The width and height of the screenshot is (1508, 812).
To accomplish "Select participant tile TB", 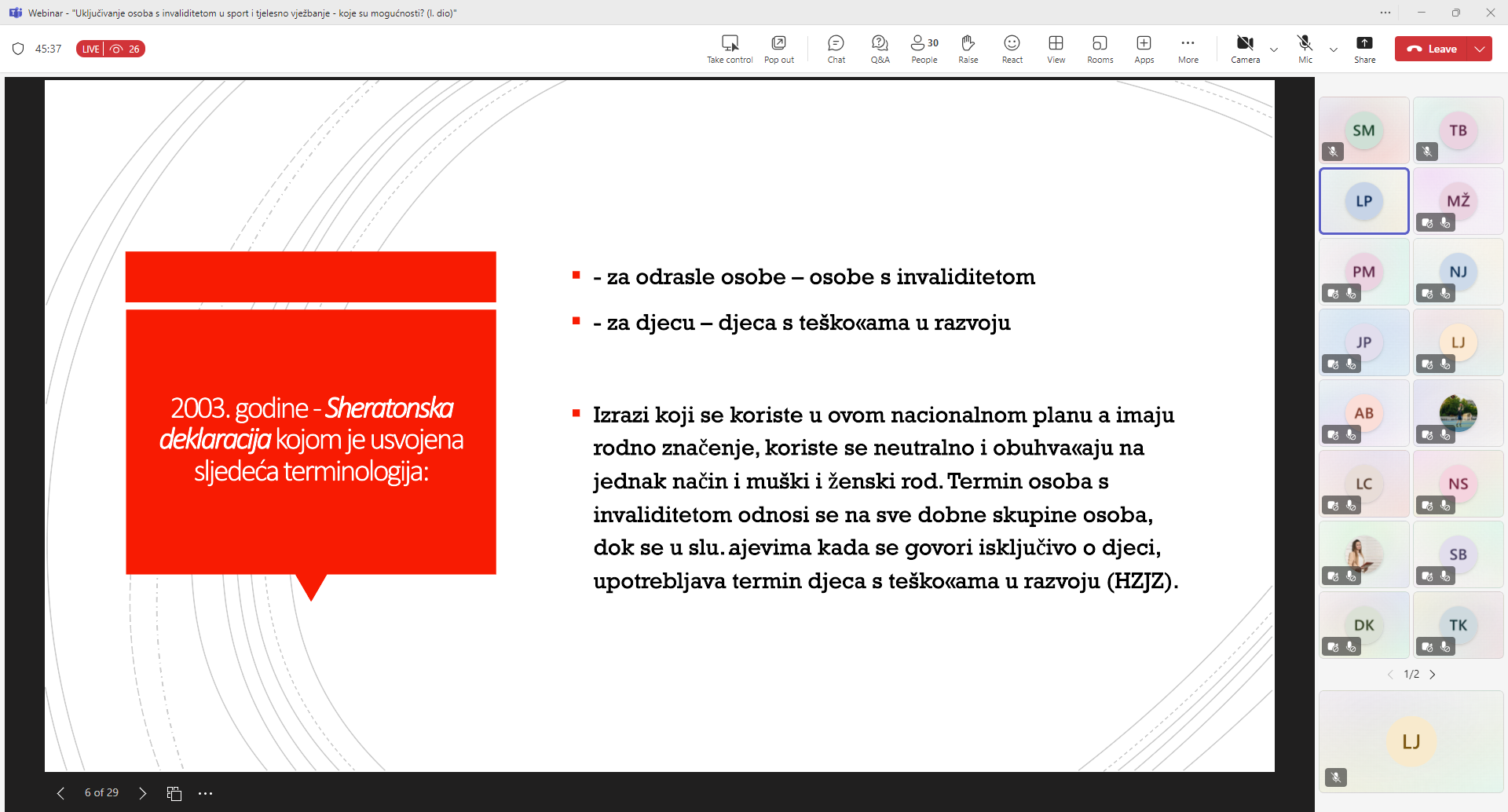I will pyautogui.click(x=1459, y=130).
